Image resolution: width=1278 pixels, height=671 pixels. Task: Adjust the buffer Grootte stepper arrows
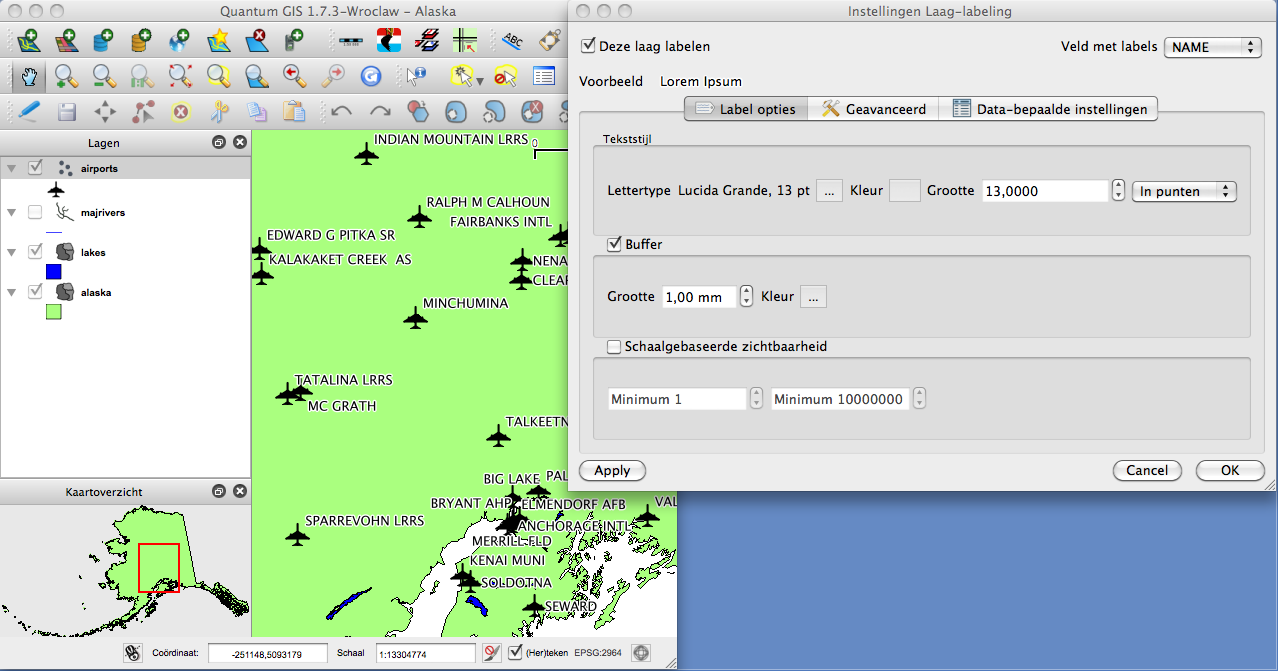(x=746, y=296)
